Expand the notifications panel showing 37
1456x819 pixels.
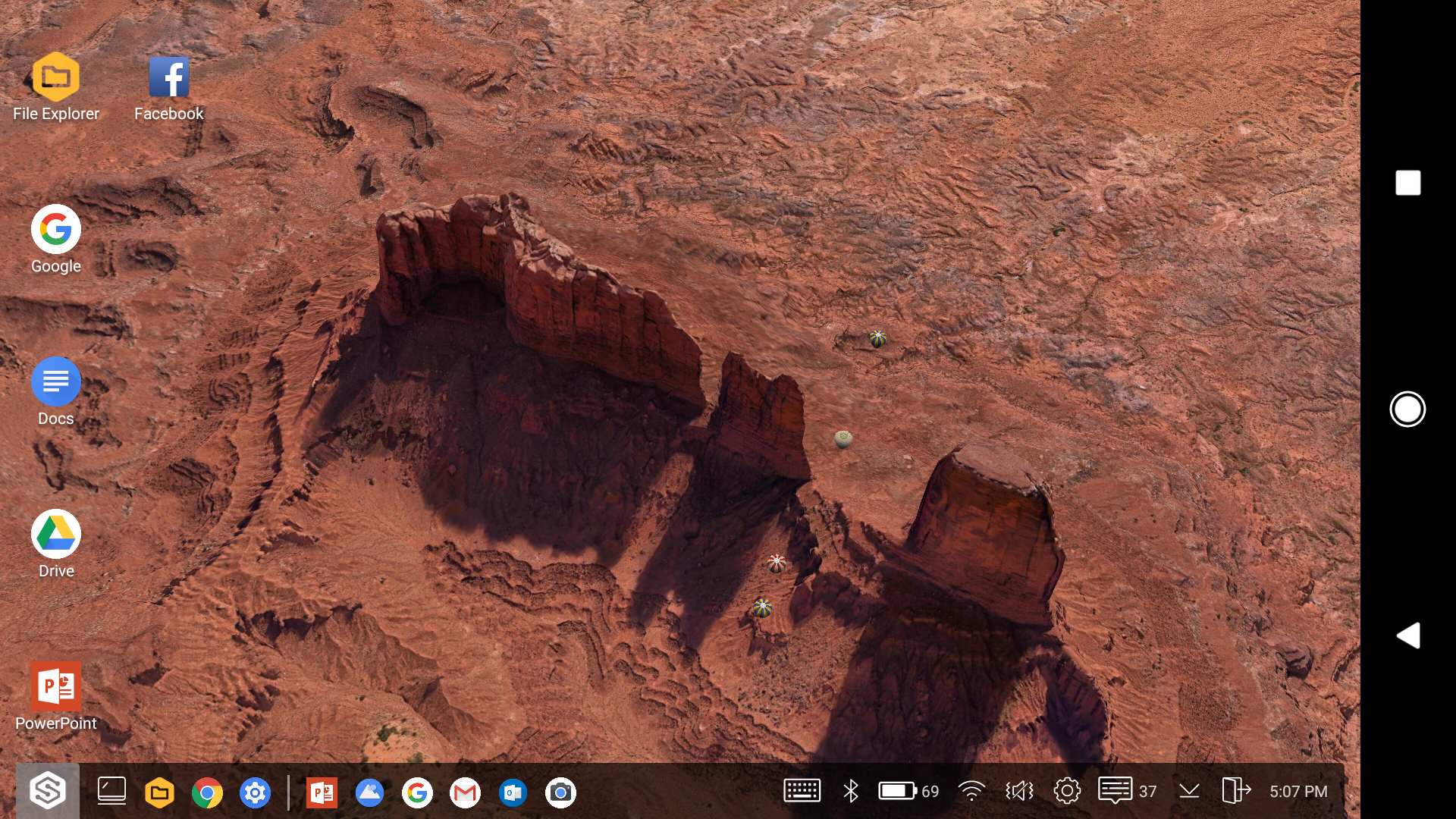coord(1116,791)
